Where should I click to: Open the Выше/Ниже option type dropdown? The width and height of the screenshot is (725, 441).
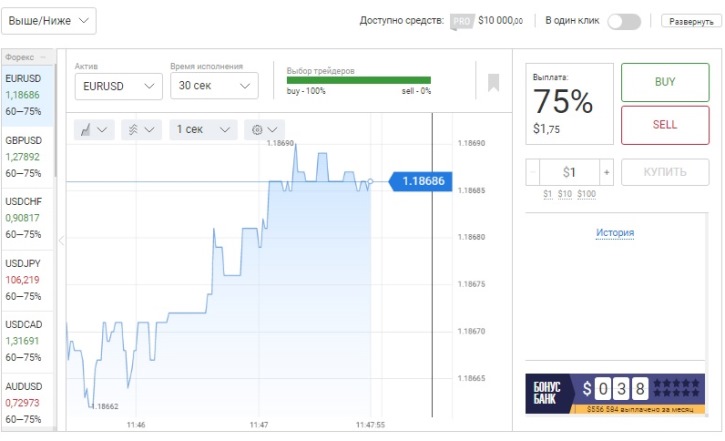coord(50,20)
